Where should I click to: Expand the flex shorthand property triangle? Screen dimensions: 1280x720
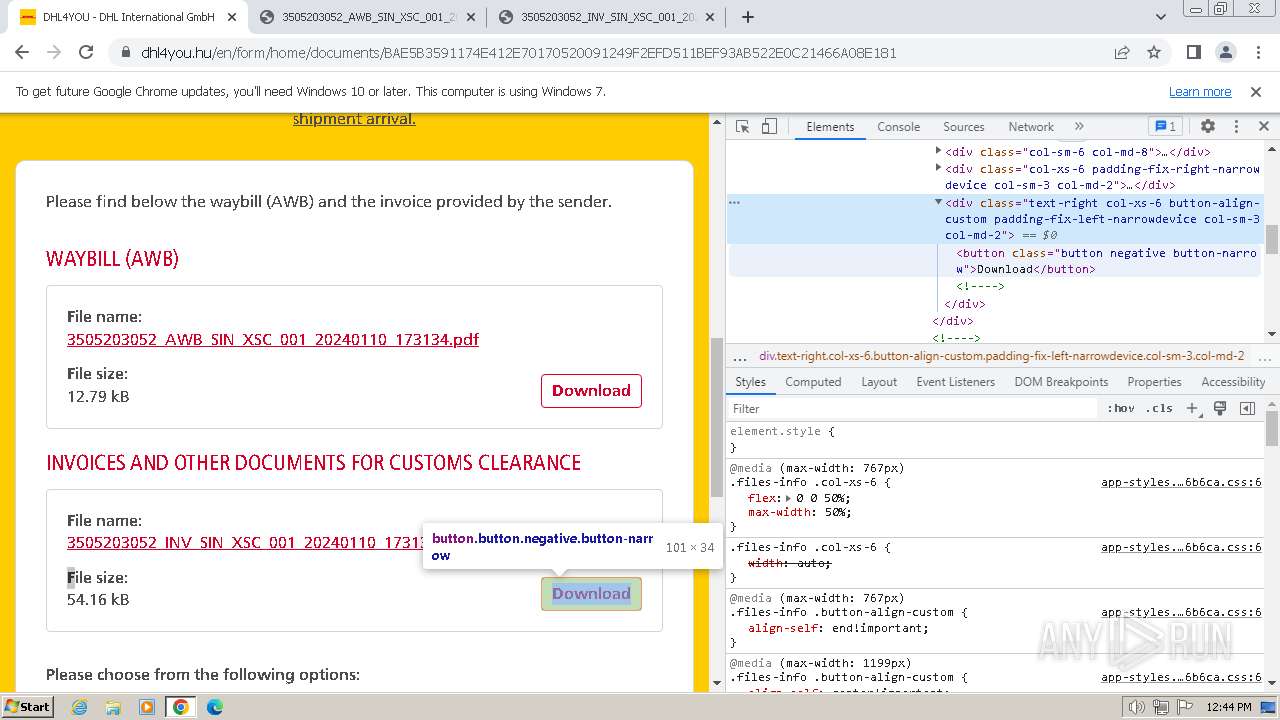click(788, 498)
